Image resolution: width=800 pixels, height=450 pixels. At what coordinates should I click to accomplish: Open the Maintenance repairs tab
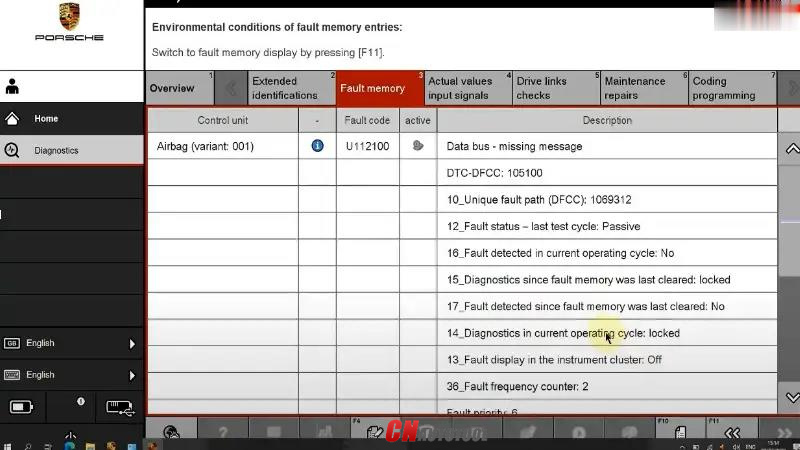tap(644, 88)
